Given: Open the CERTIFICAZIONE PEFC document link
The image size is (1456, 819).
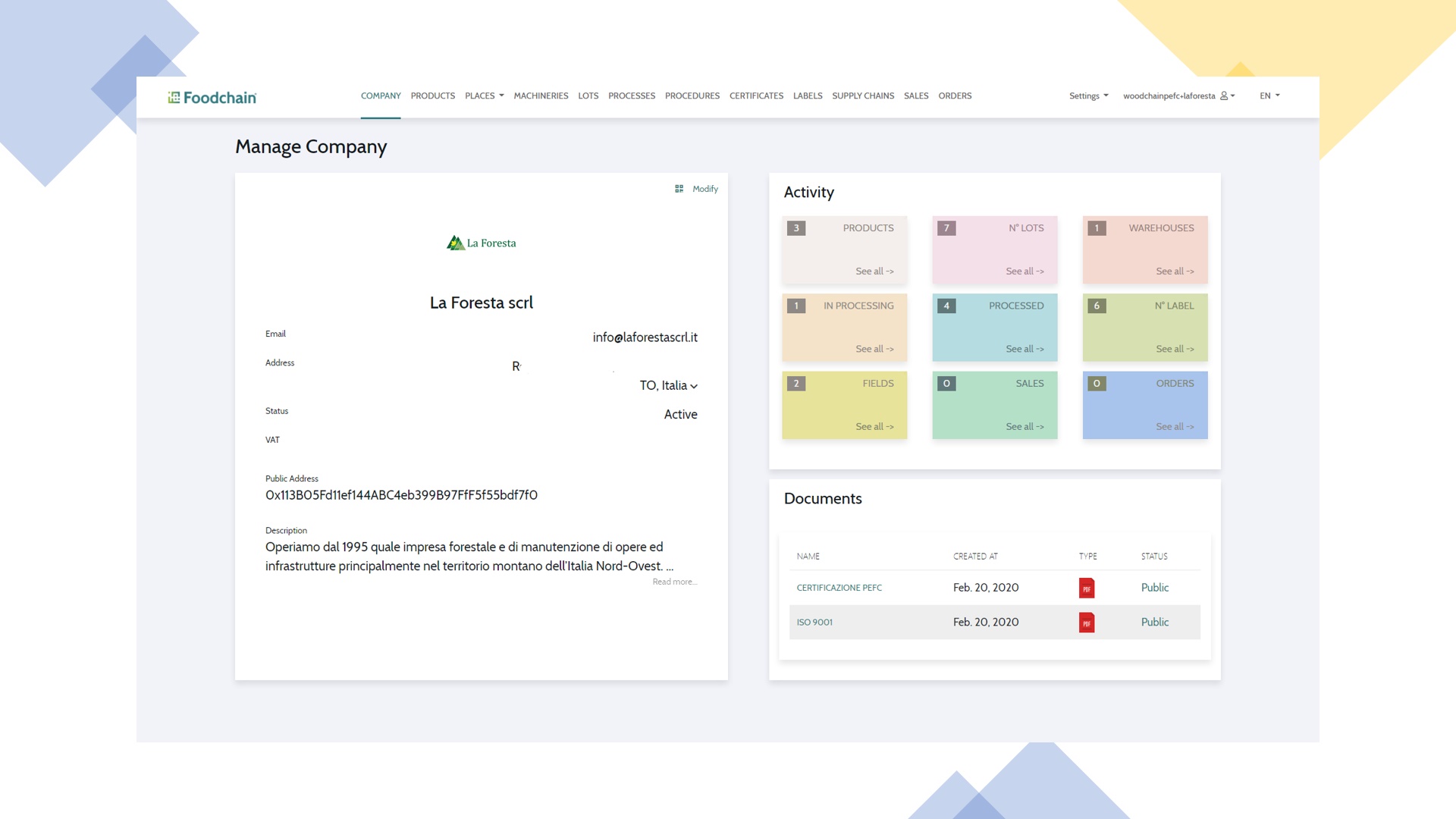Looking at the screenshot, I should click(x=839, y=588).
